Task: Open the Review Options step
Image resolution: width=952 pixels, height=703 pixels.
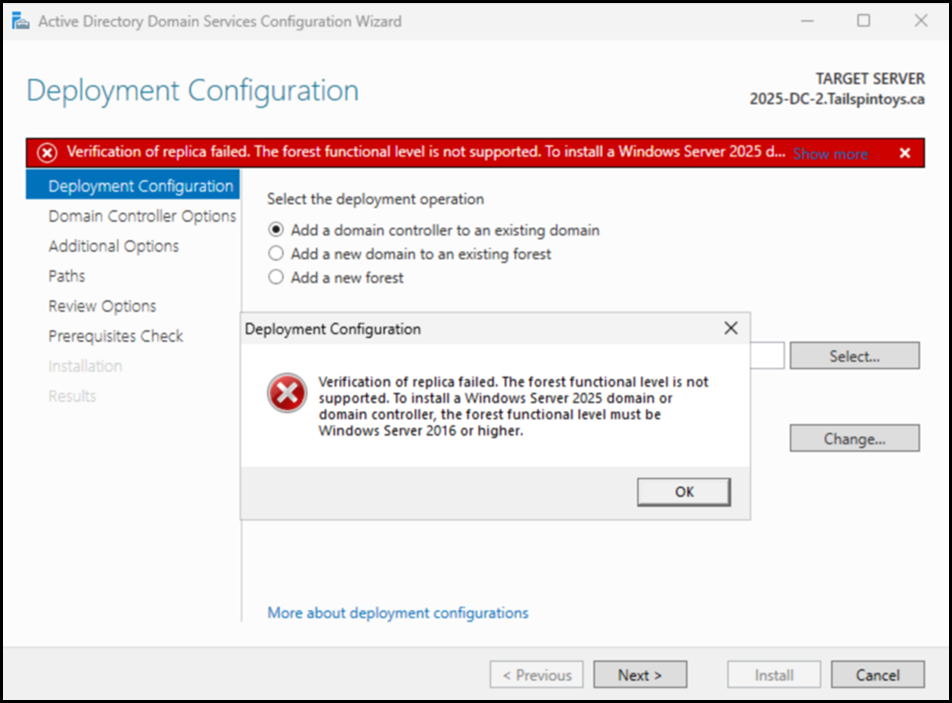Action: (x=102, y=306)
